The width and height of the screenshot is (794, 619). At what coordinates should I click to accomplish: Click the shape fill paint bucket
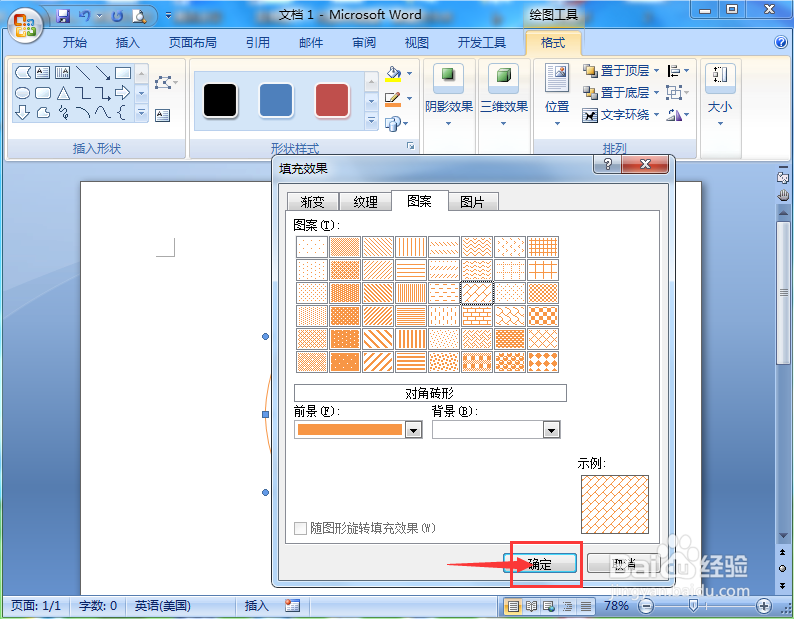click(x=393, y=73)
